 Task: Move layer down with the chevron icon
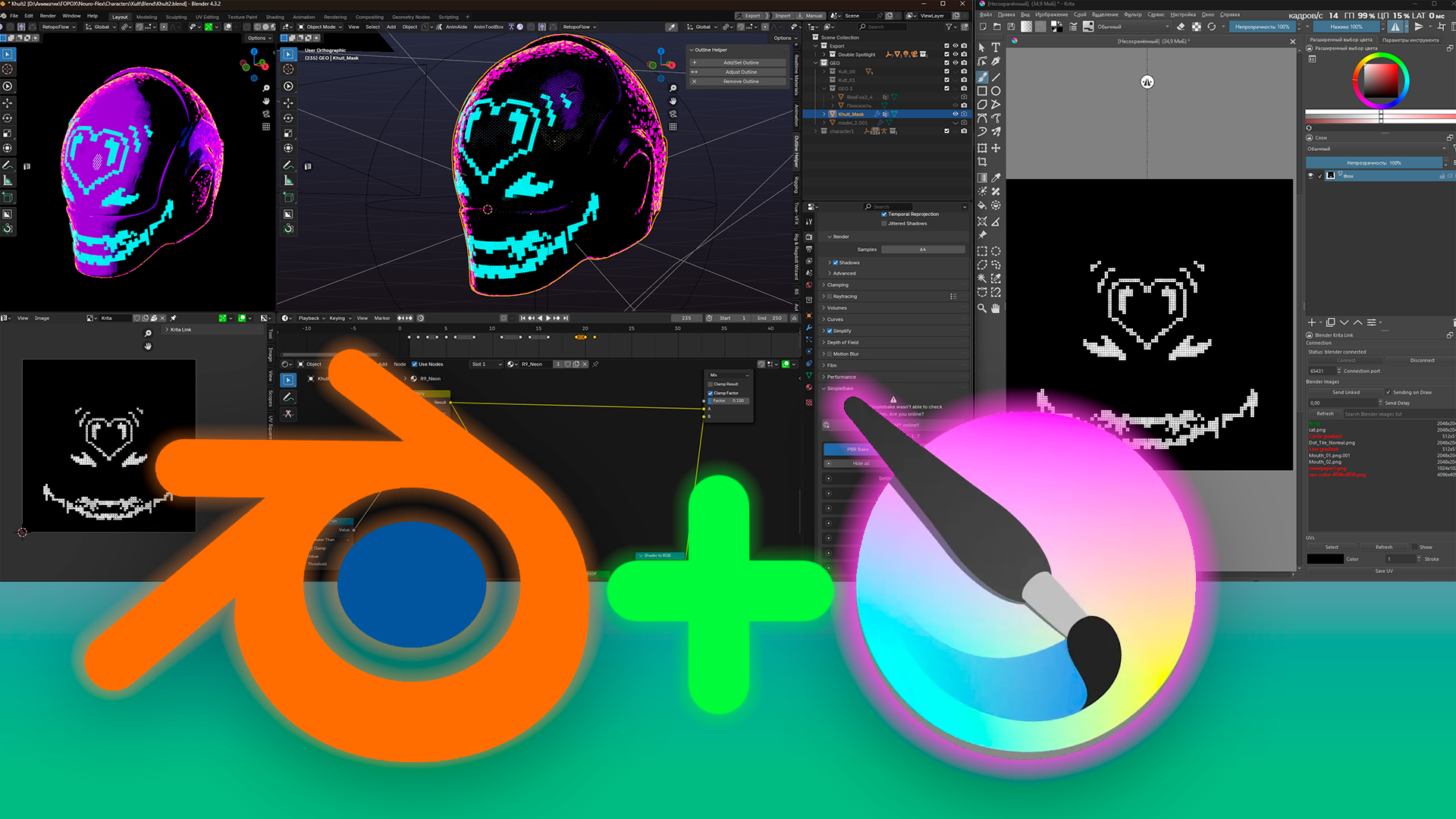[x=1345, y=322]
